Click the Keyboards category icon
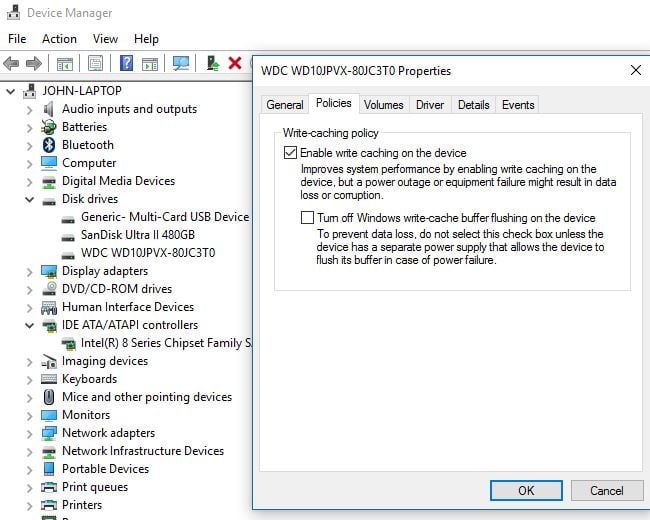The height and width of the screenshot is (520, 650). 49,379
